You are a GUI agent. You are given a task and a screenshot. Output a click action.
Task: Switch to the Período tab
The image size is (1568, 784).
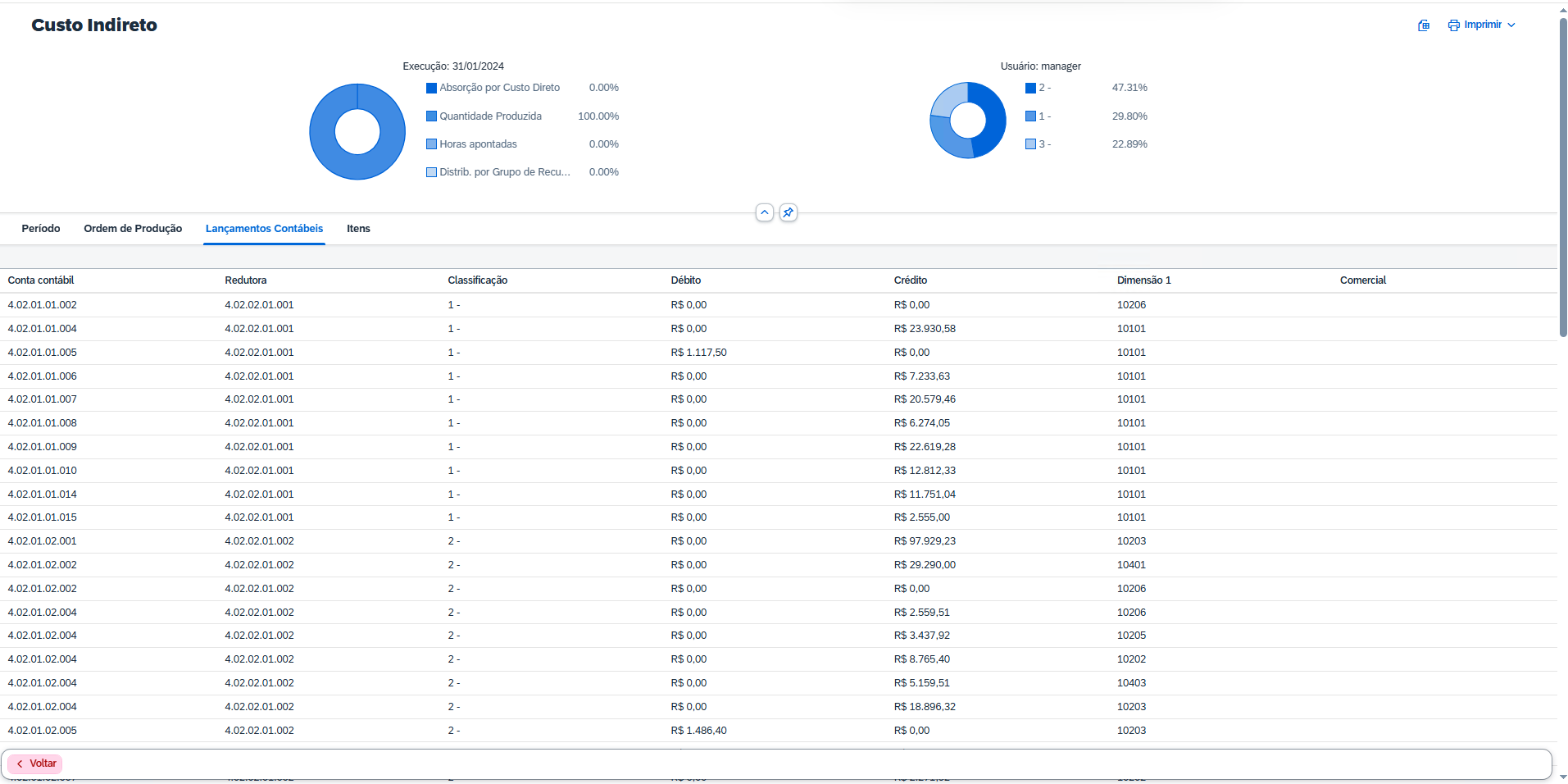41,229
